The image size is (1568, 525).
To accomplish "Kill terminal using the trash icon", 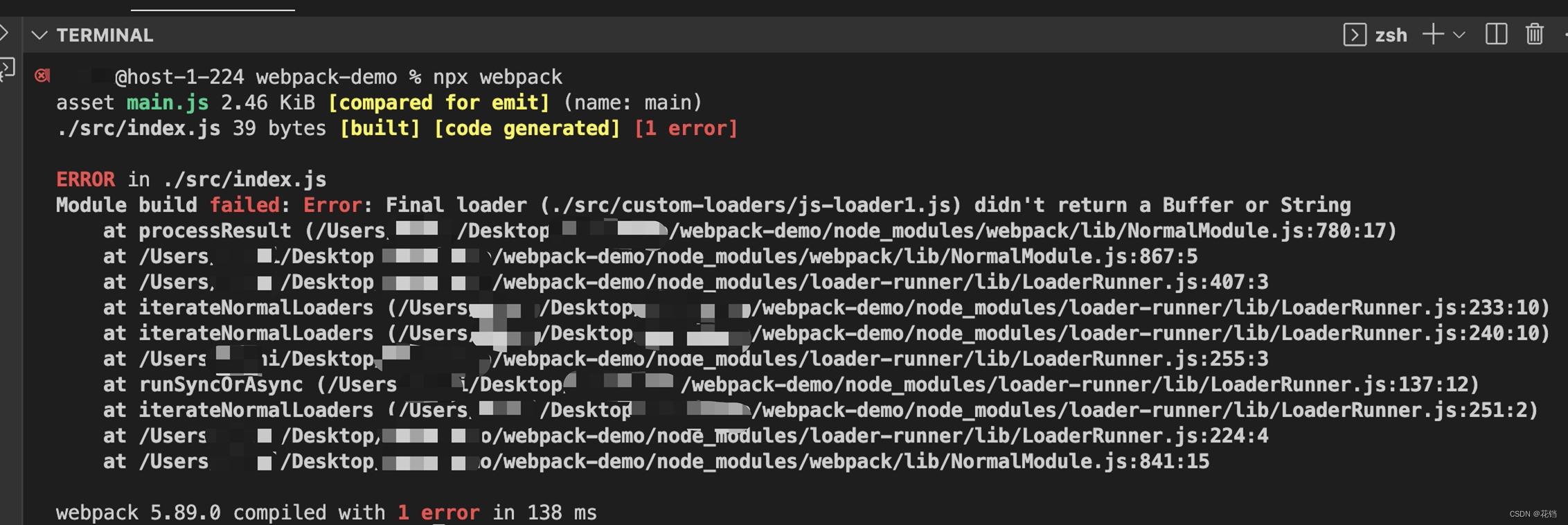I will point(1535,35).
